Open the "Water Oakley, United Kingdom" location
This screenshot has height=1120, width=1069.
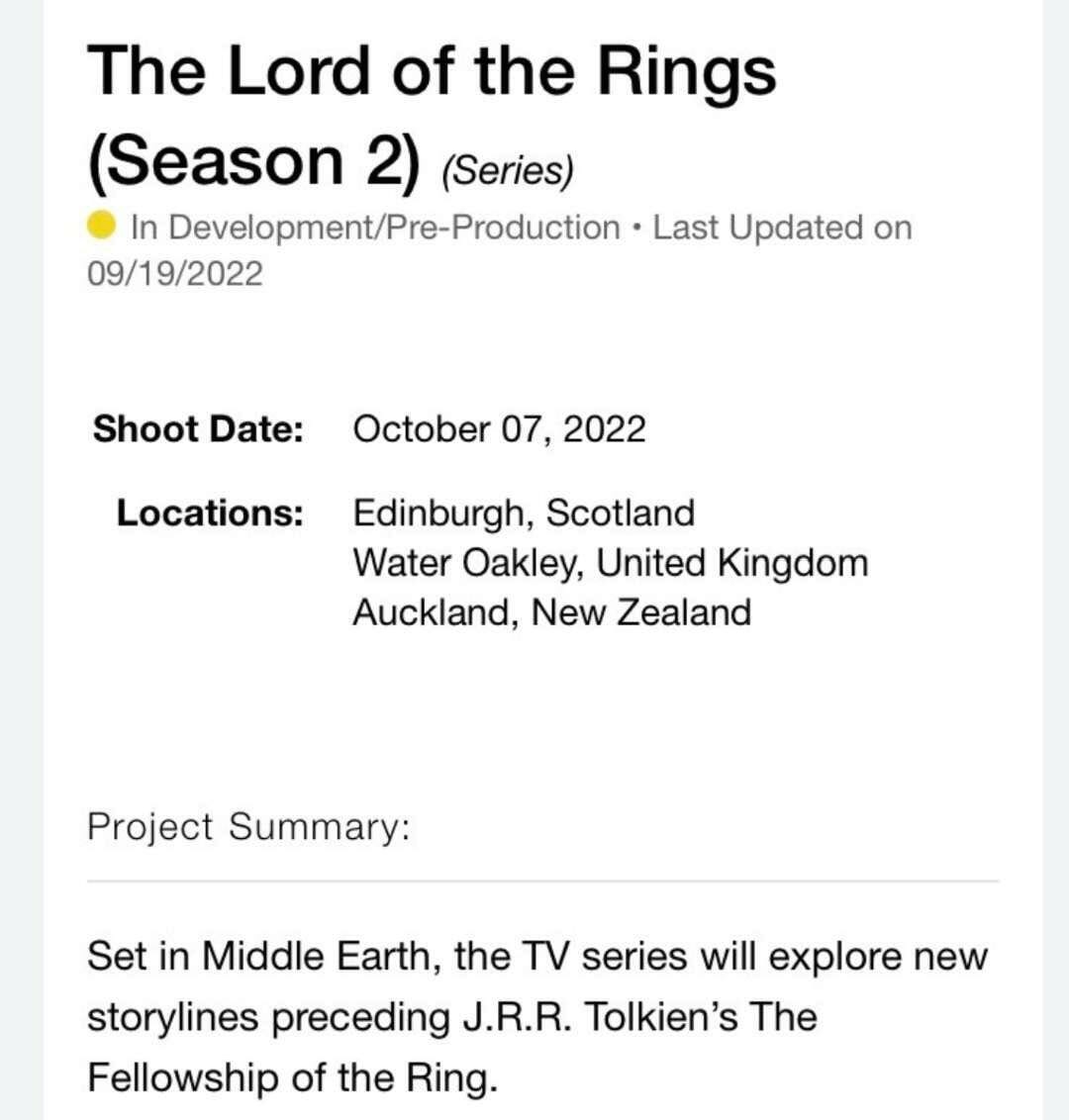point(610,562)
